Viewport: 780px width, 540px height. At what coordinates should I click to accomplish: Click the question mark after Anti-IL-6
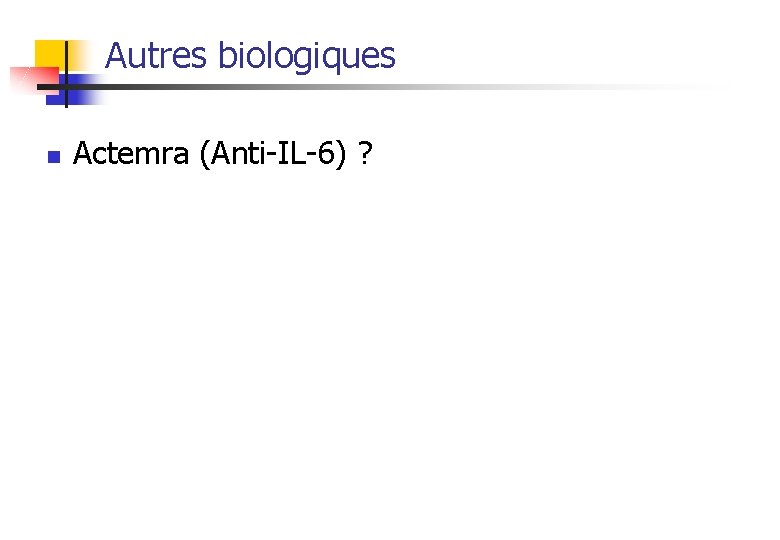(365, 153)
